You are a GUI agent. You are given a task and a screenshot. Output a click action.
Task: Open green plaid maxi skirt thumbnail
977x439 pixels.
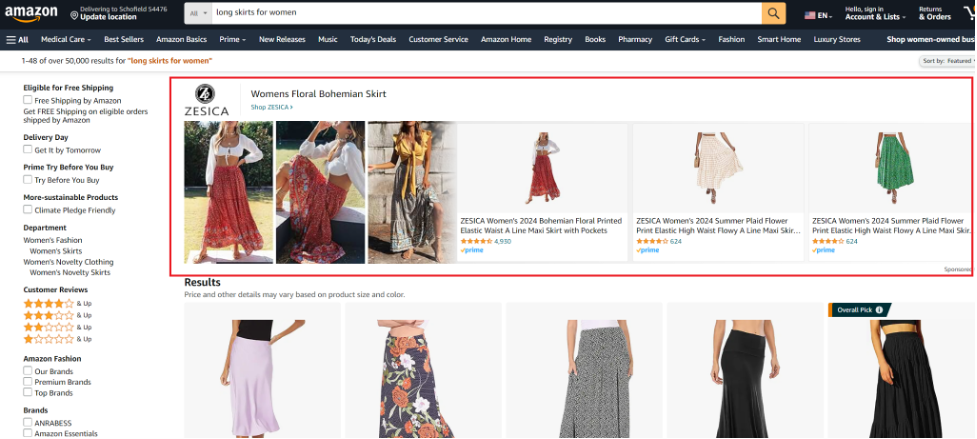895,168
